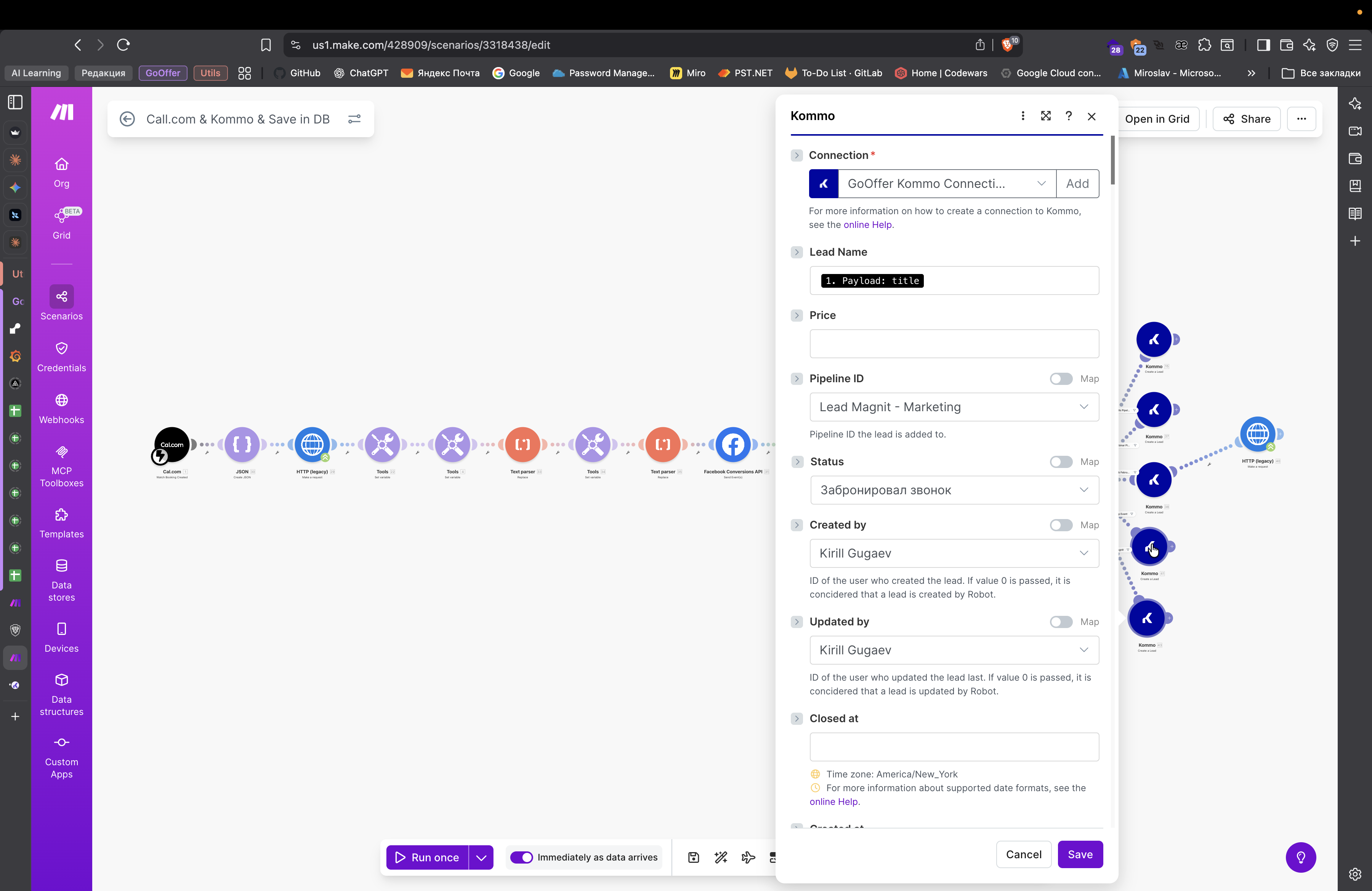Toggle the Map switch for Pipeline ID

1061,379
